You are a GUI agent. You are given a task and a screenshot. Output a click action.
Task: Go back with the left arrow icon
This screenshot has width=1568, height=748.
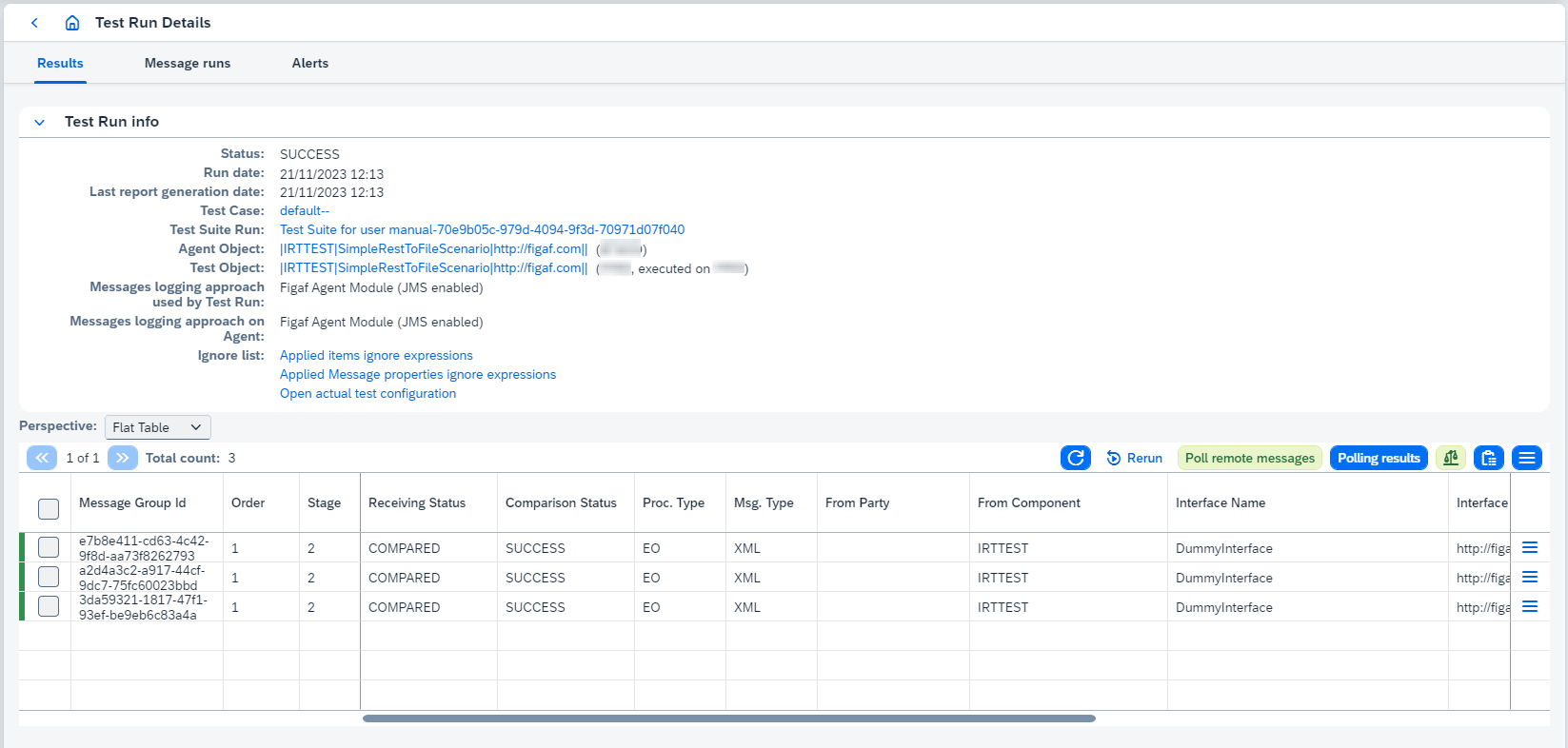point(35,23)
